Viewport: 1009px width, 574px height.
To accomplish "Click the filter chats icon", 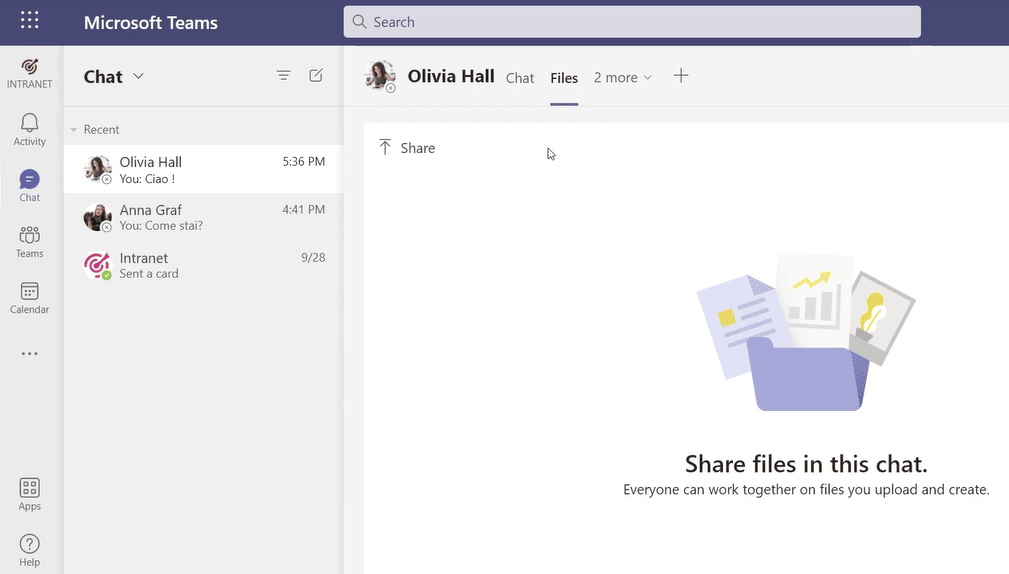I will coord(284,76).
